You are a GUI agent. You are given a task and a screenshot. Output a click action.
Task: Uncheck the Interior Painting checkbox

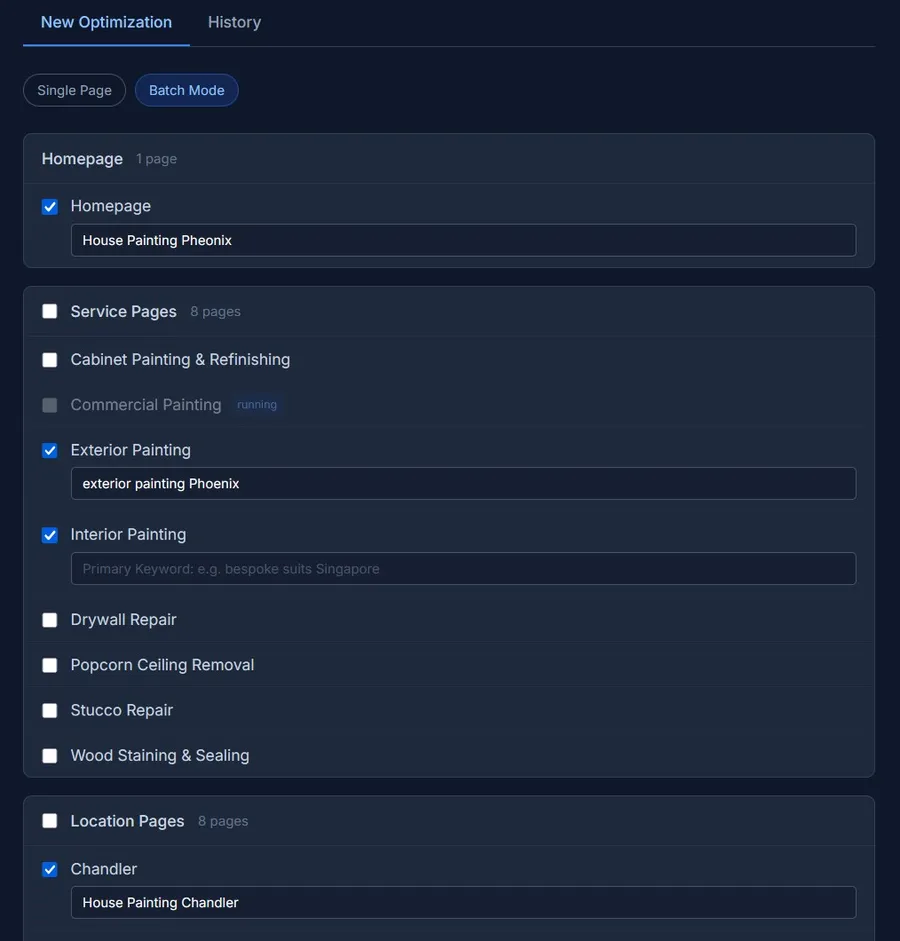point(50,535)
